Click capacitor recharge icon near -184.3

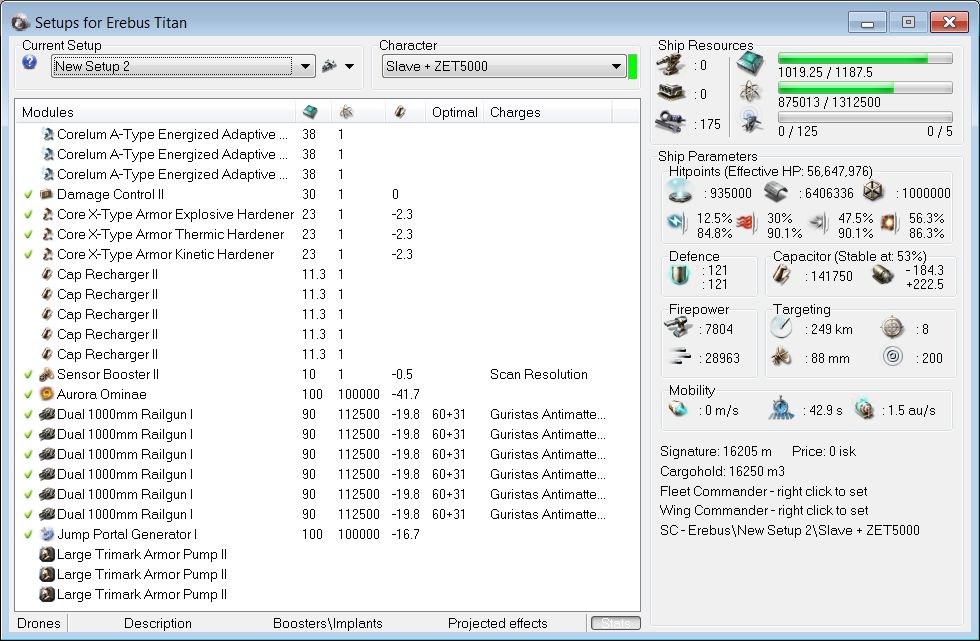[x=882, y=274]
